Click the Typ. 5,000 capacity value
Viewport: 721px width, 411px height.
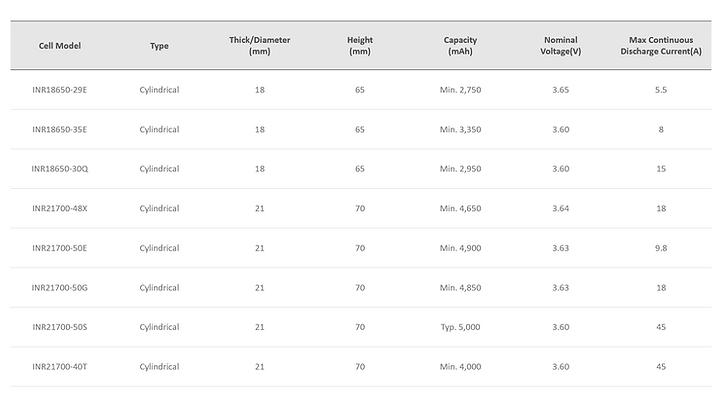point(460,327)
